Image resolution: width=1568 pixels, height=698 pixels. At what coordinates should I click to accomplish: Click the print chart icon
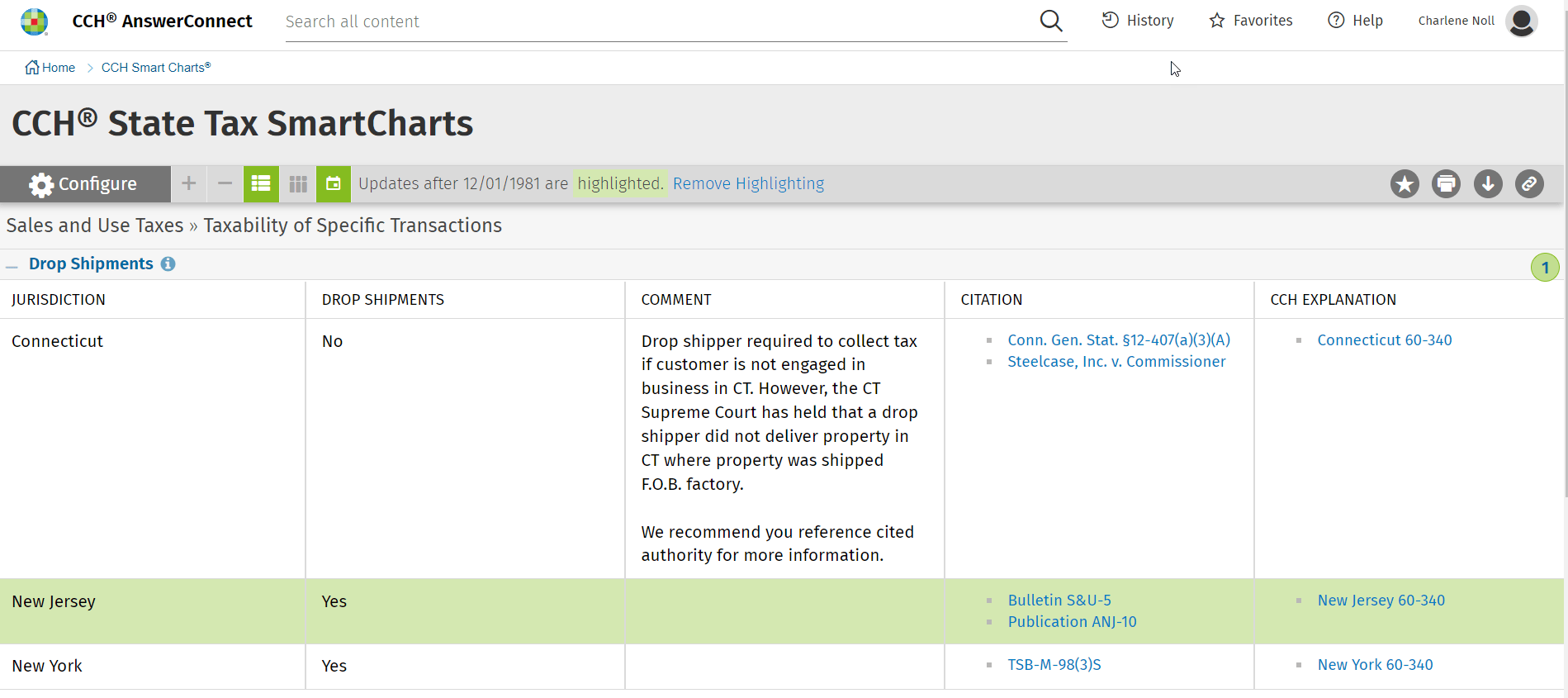(x=1446, y=183)
